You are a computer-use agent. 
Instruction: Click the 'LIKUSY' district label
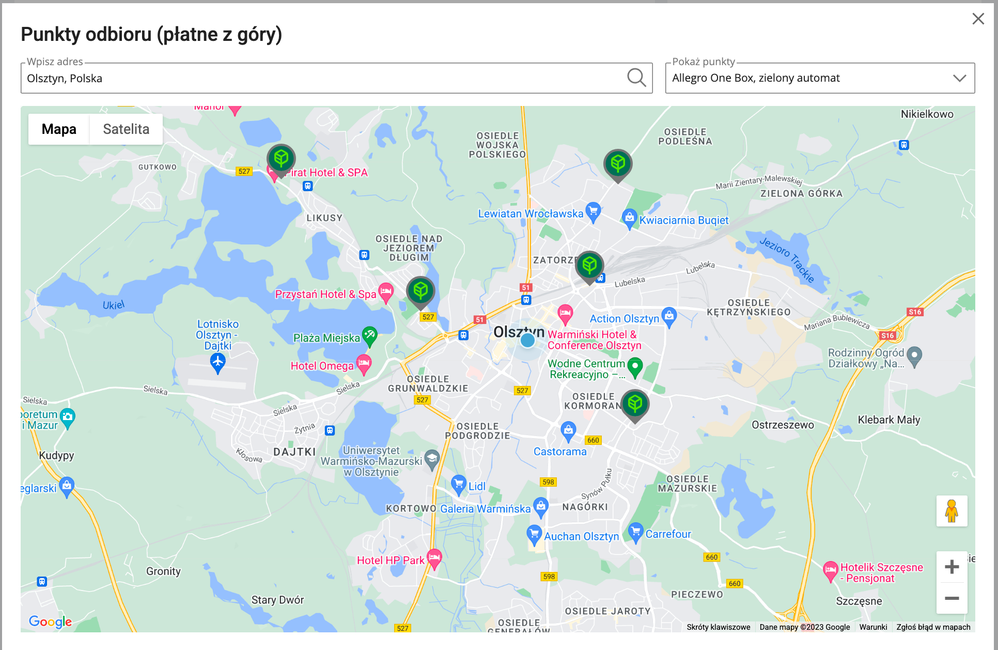pos(325,218)
